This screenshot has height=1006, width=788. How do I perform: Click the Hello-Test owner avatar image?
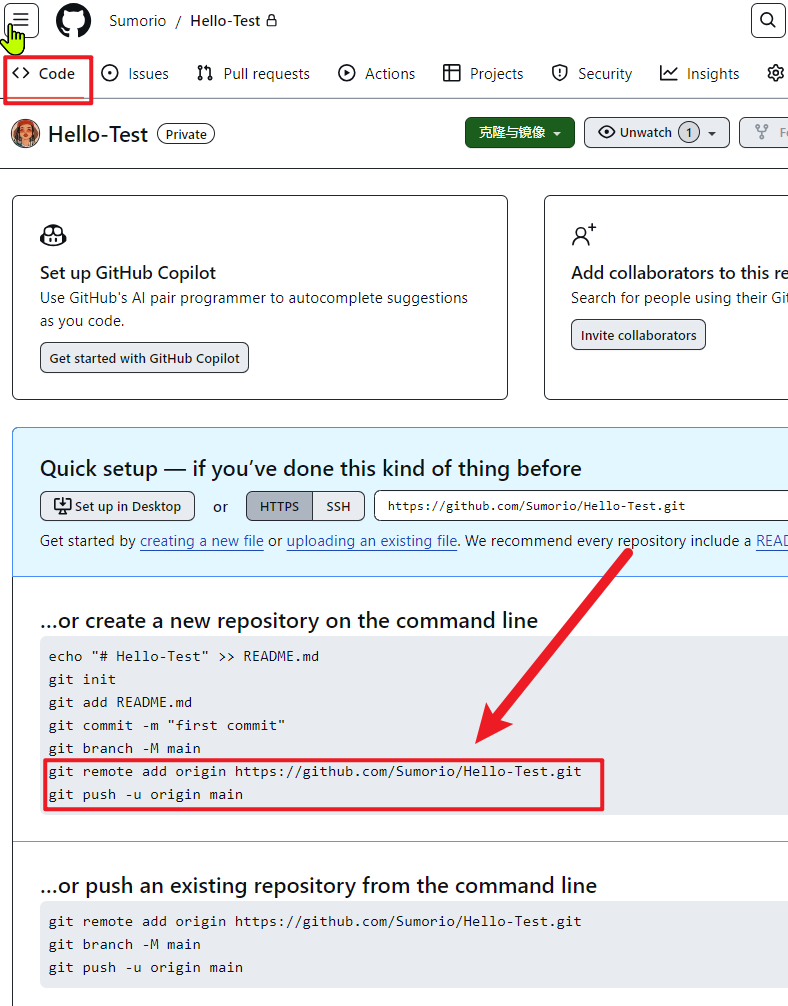(x=26, y=133)
